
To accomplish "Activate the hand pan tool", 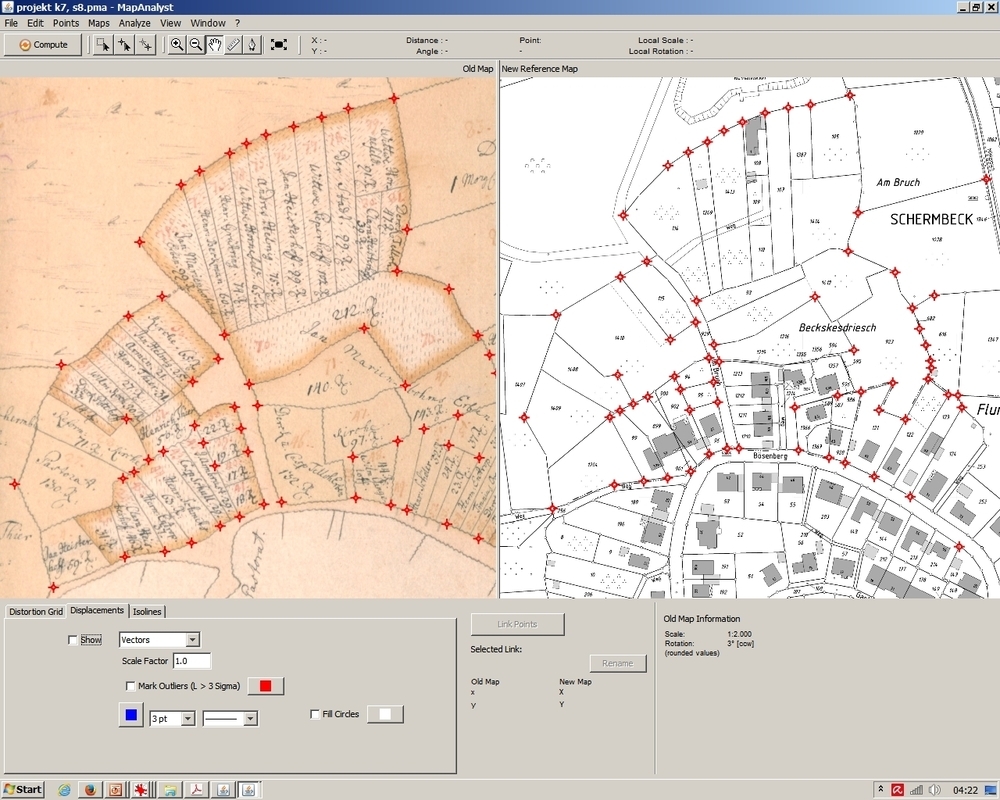I will pos(215,45).
